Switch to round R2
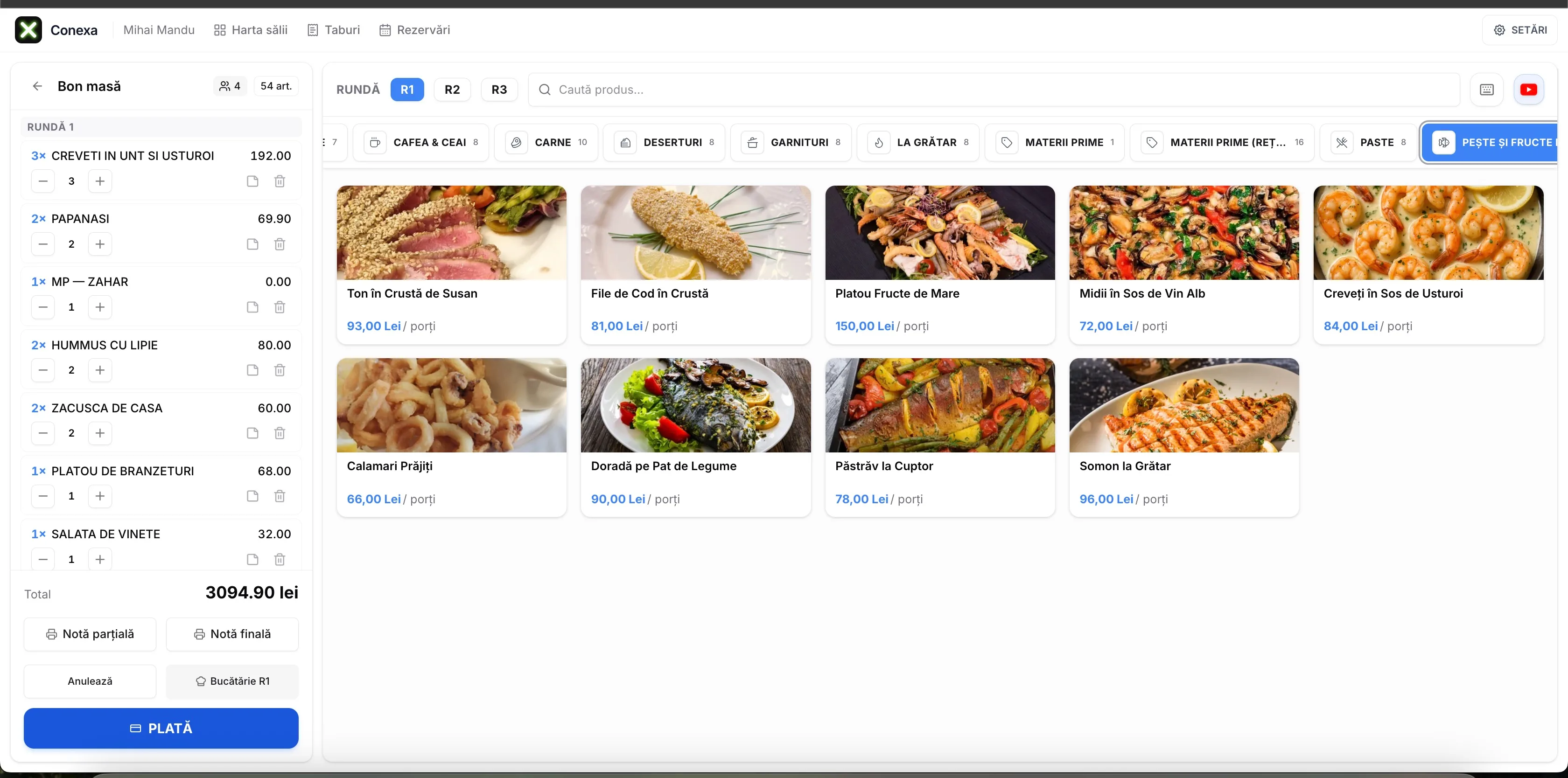The width and height of the screenshot is (1568, 778). click(452, 90)
